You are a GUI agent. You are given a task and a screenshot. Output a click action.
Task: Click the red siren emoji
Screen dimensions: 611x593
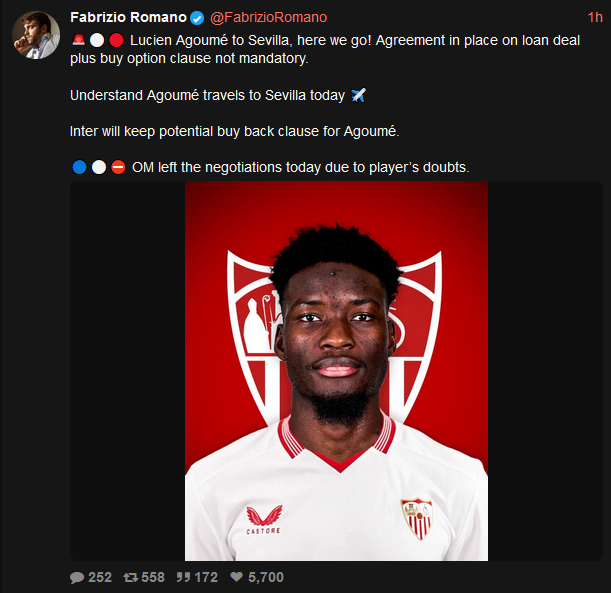click(x=78, y=40)
